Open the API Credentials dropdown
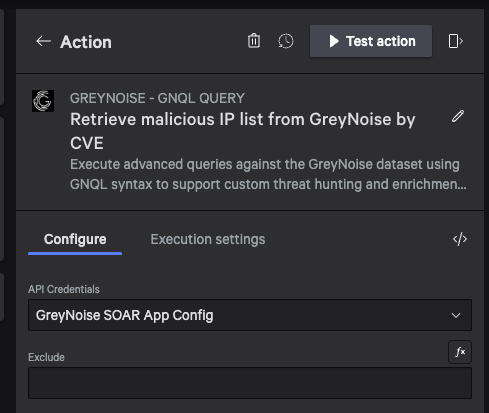The image size is (489, 413). [x=250, y=315]
